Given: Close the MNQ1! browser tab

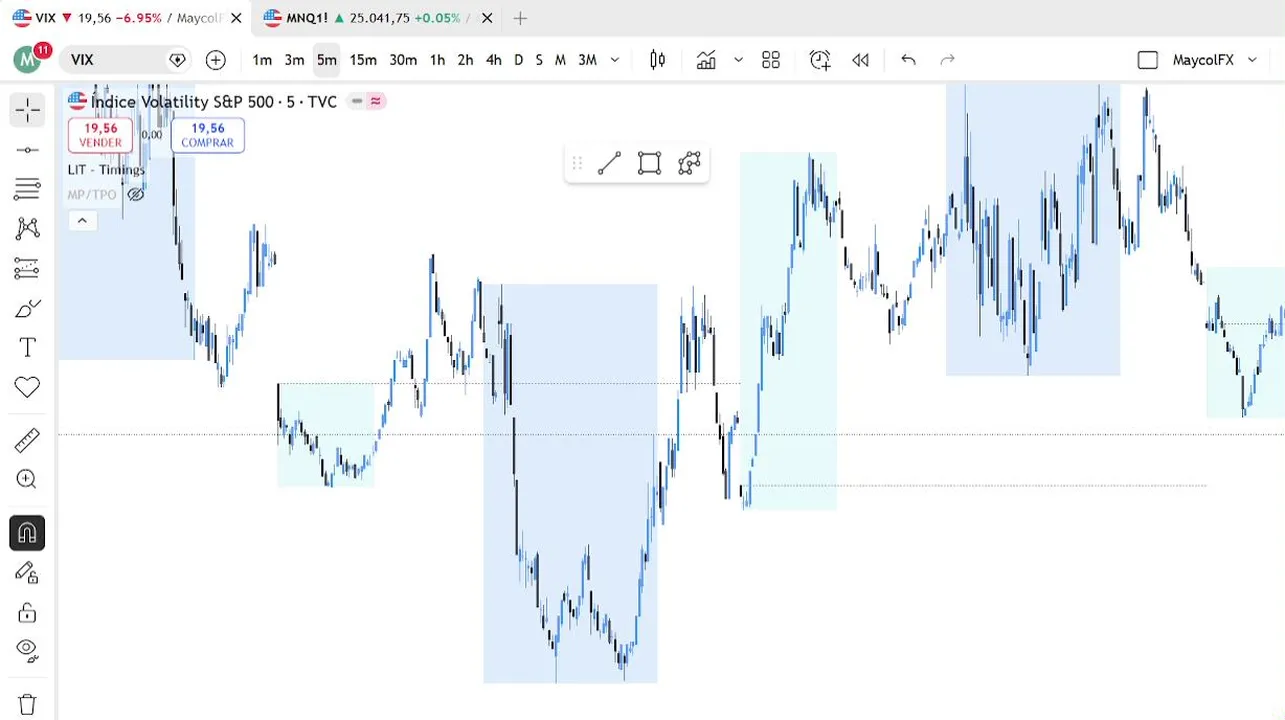Looking at the screenshot, I should point(486,18).
